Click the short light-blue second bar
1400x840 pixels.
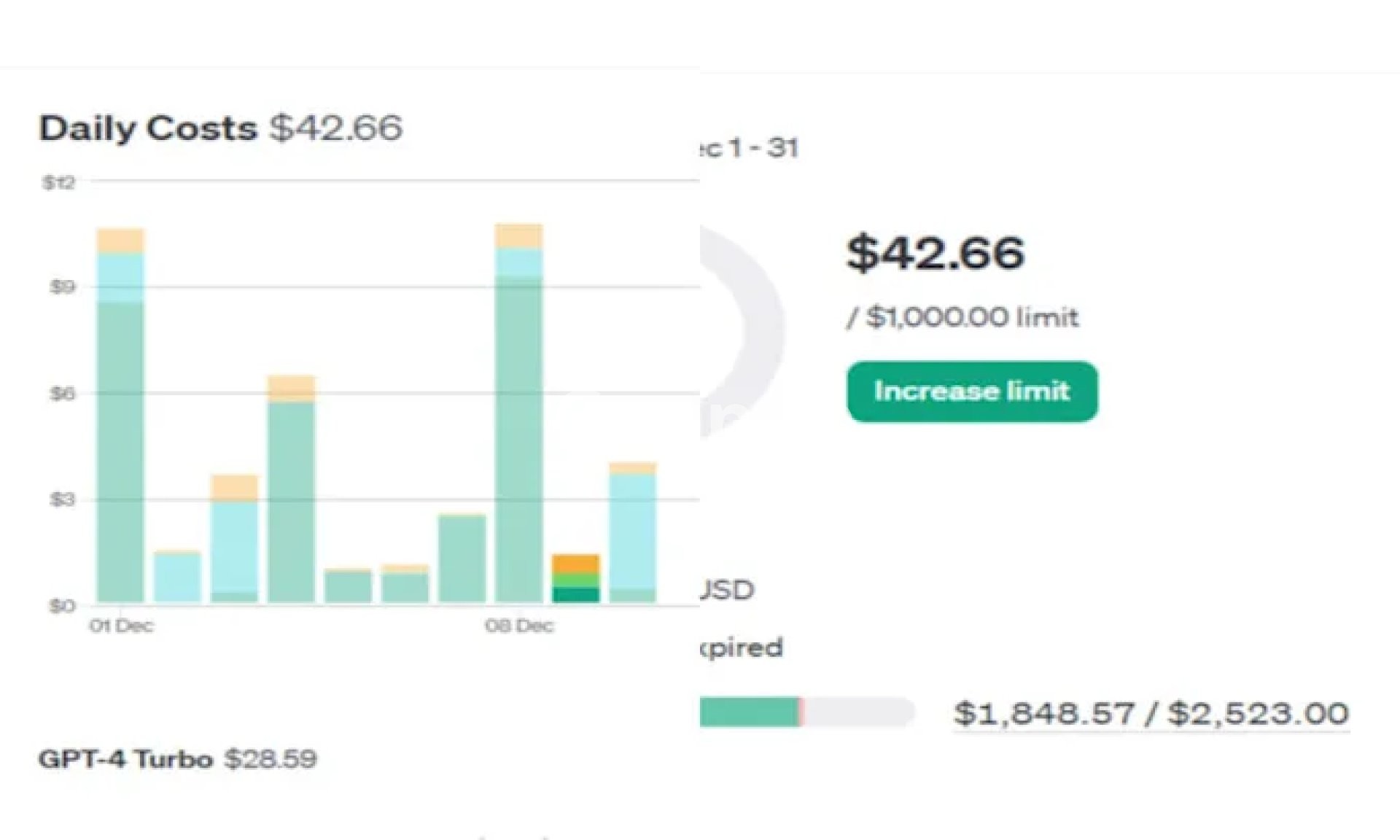[177, 577]
